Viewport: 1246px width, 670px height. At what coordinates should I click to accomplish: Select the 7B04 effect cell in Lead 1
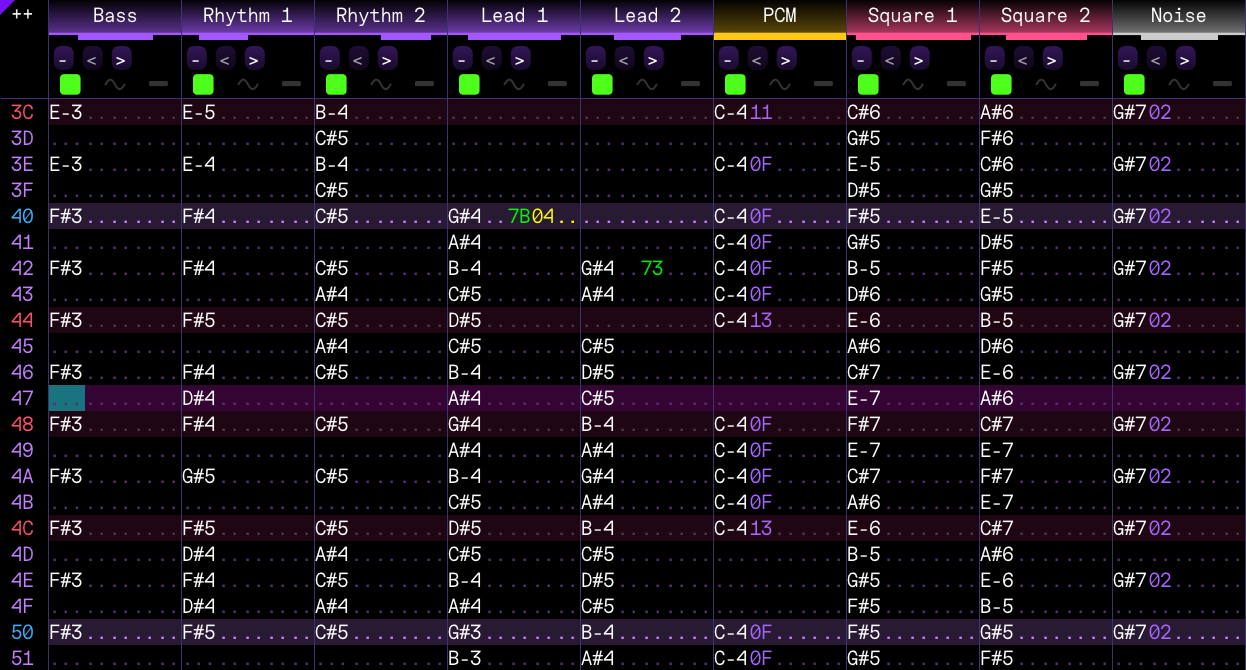tap(530, 216)
